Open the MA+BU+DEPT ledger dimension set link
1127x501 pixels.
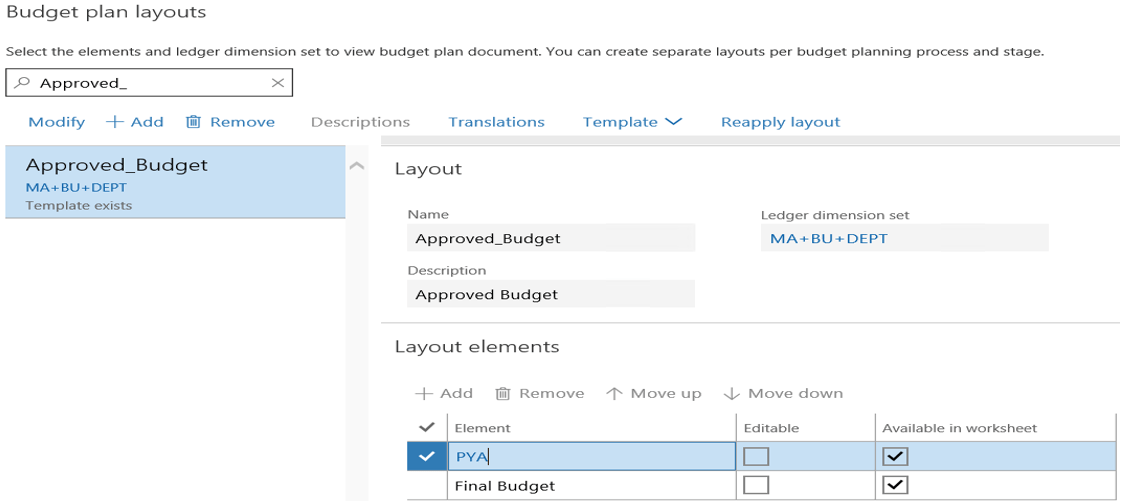click(829, 239)
